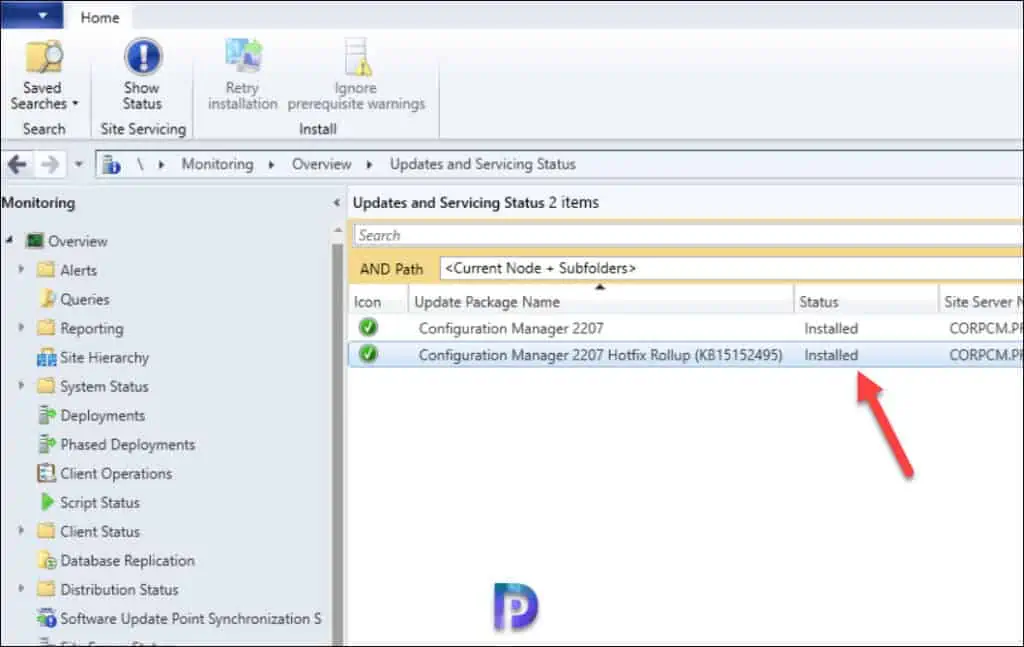
Task: Expand the Reporting tree node
Action: [x=21, y=327]
